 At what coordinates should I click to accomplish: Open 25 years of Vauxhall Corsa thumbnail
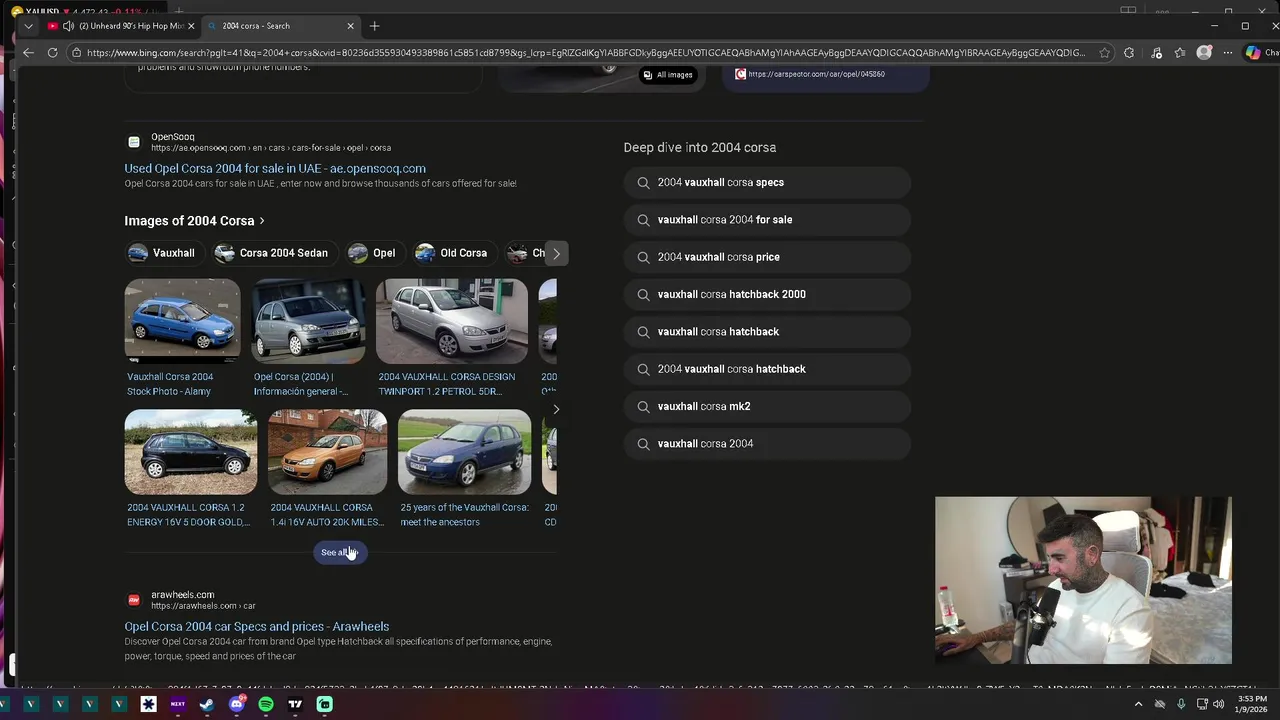click(x=464, y=452)
